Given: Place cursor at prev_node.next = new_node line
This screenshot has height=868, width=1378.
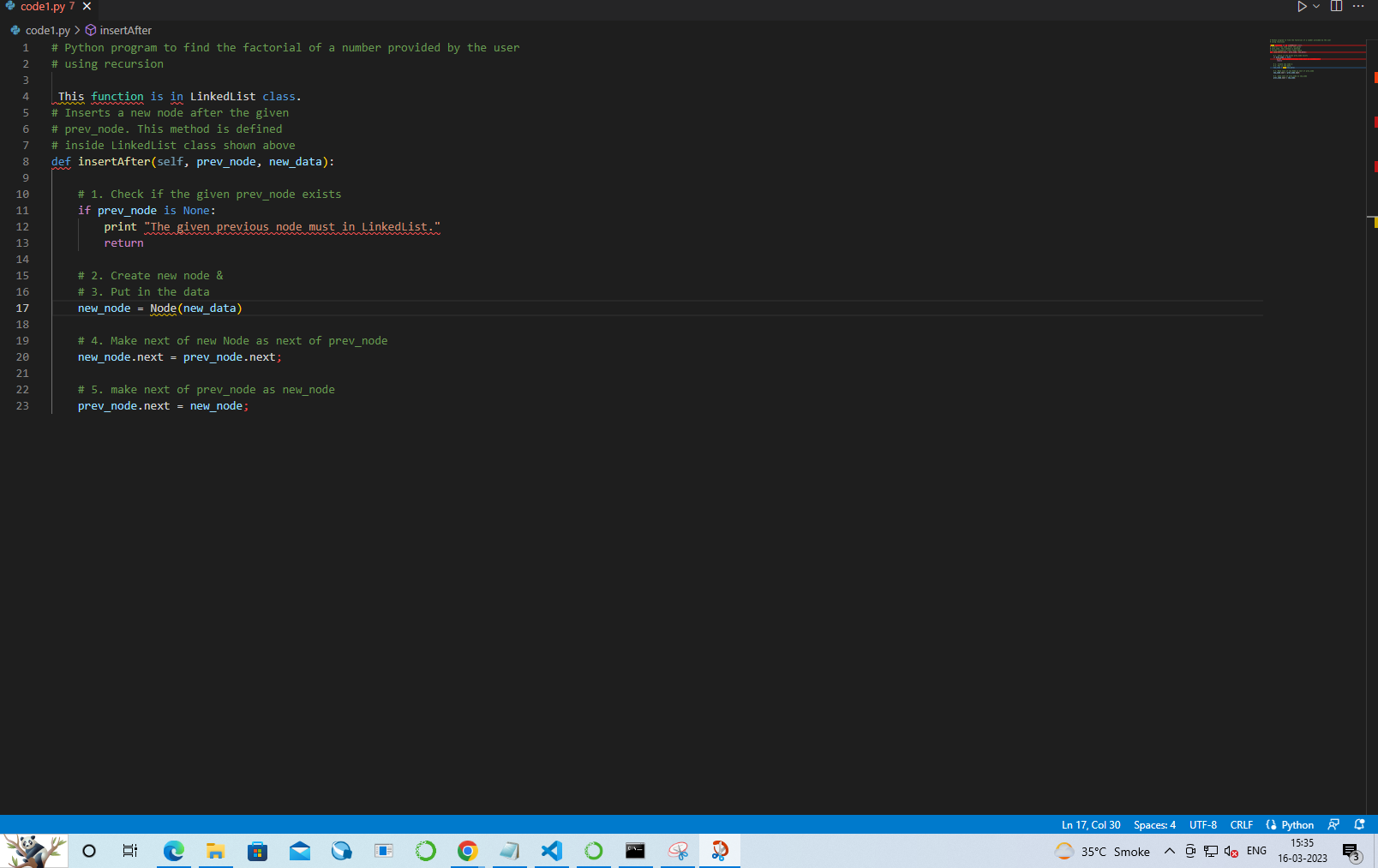Looking at the screenshot, I should [163, 406].
